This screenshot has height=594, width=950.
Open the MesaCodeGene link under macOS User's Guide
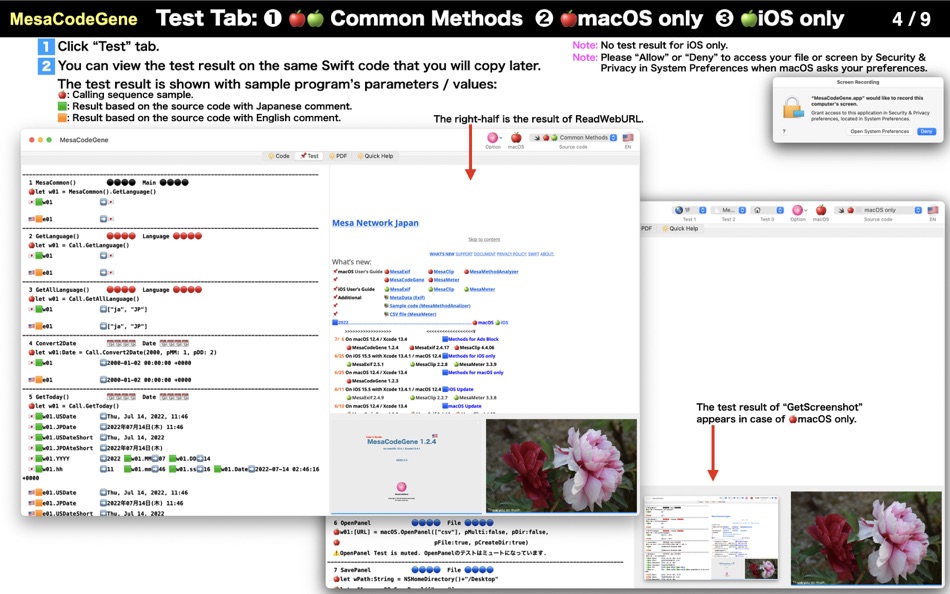(406, 280)
